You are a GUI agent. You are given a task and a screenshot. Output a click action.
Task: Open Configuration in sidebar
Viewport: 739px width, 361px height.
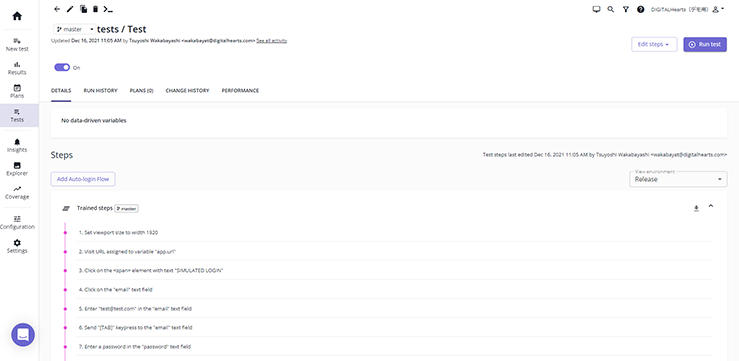tap(17, 223)
